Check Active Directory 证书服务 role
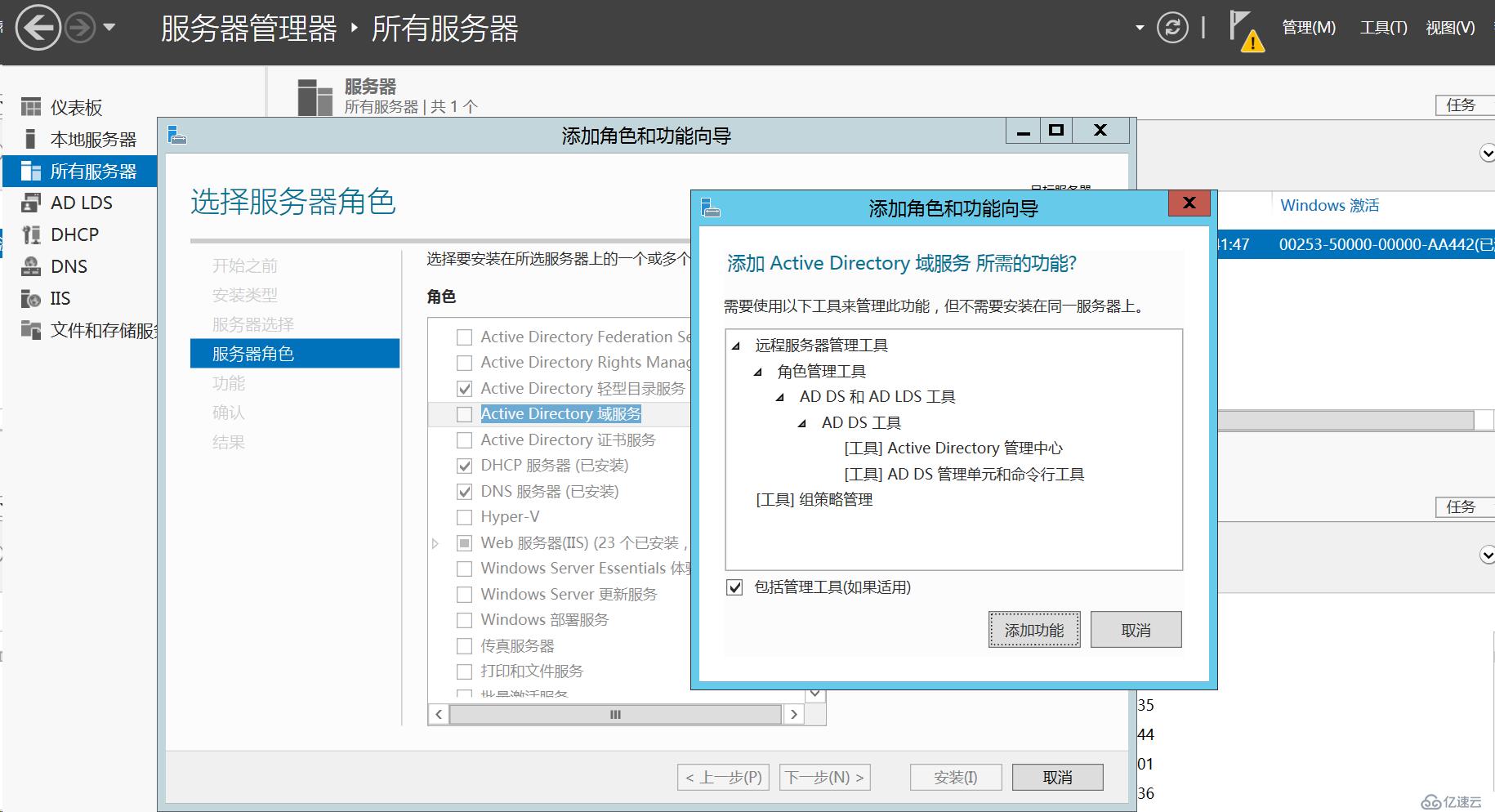The image size is (1495, 812). point(464,439)
